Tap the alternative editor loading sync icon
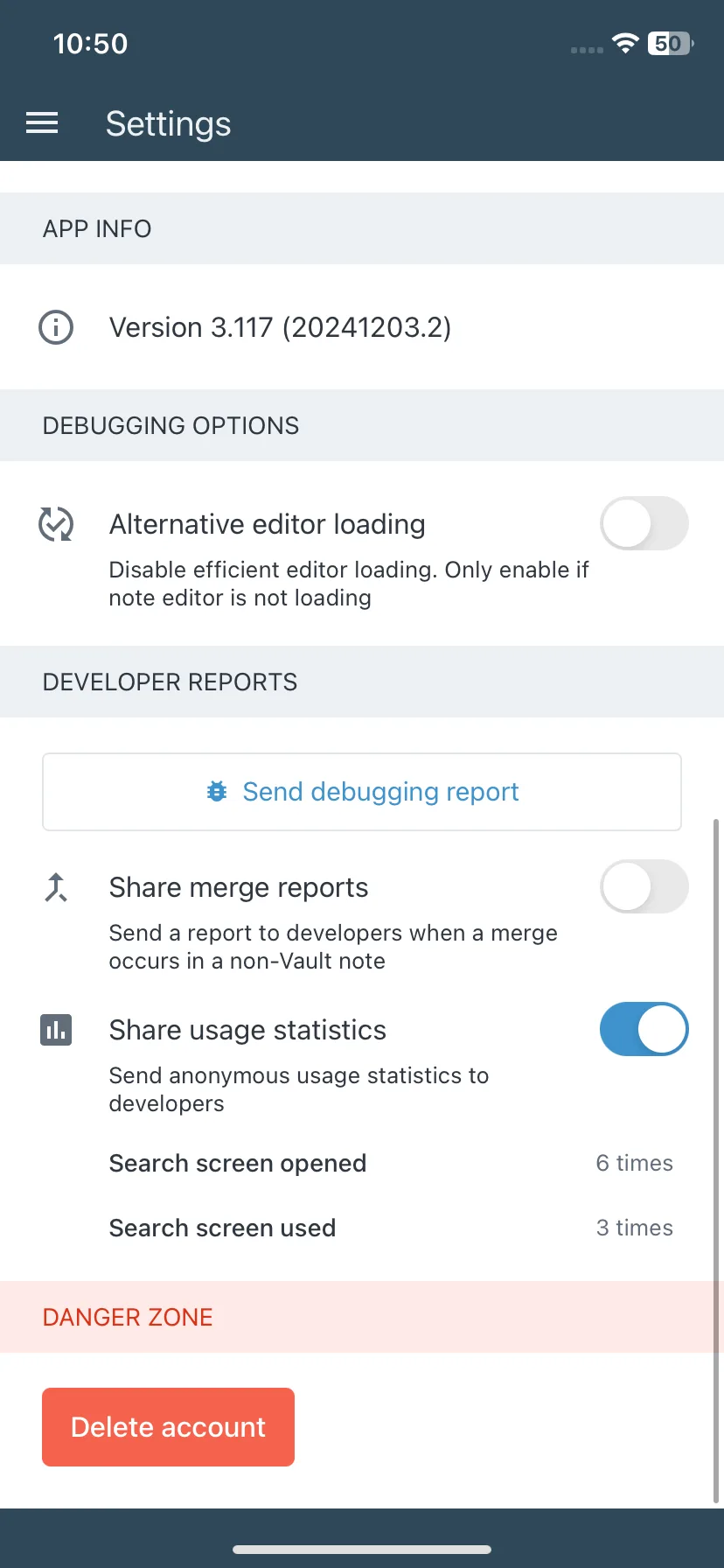This screenshot has width=724, height=1568. tap(56, 524)
